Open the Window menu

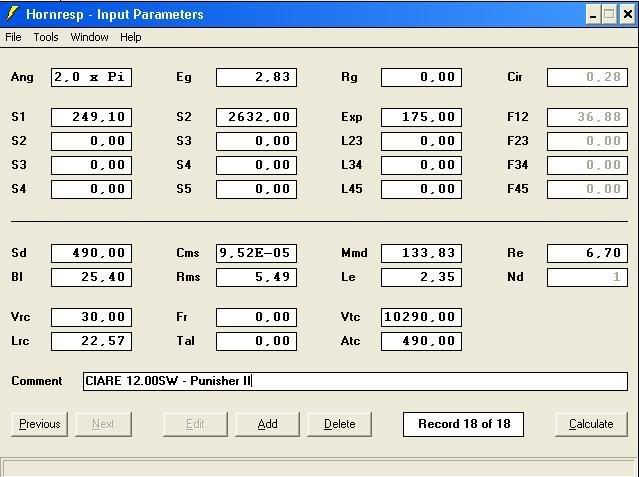click(89, 37)
